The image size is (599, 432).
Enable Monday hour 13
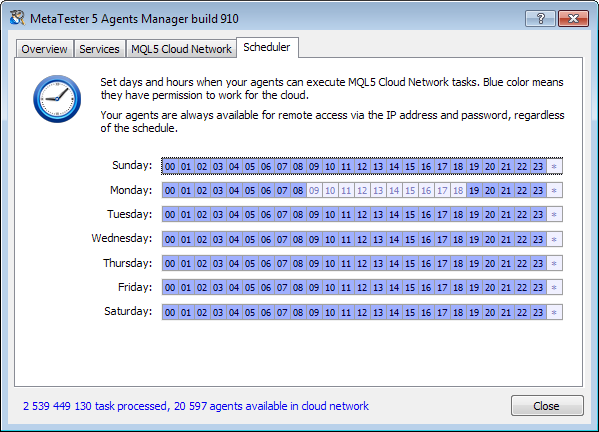coord(378,191)
